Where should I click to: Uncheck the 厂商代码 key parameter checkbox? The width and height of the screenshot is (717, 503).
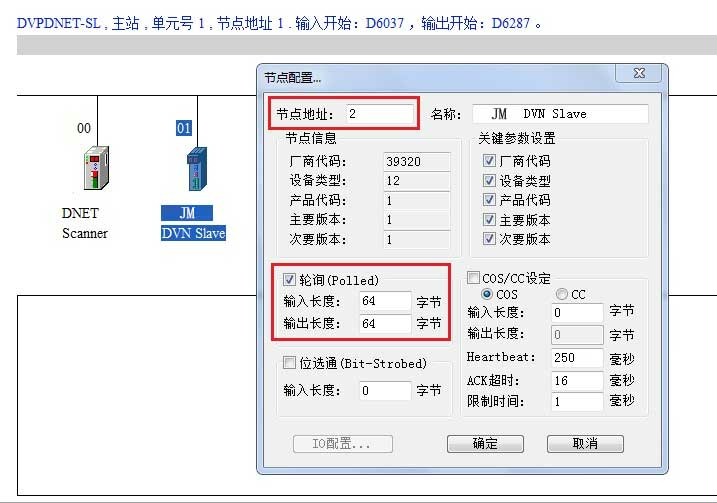pos(489,161)
